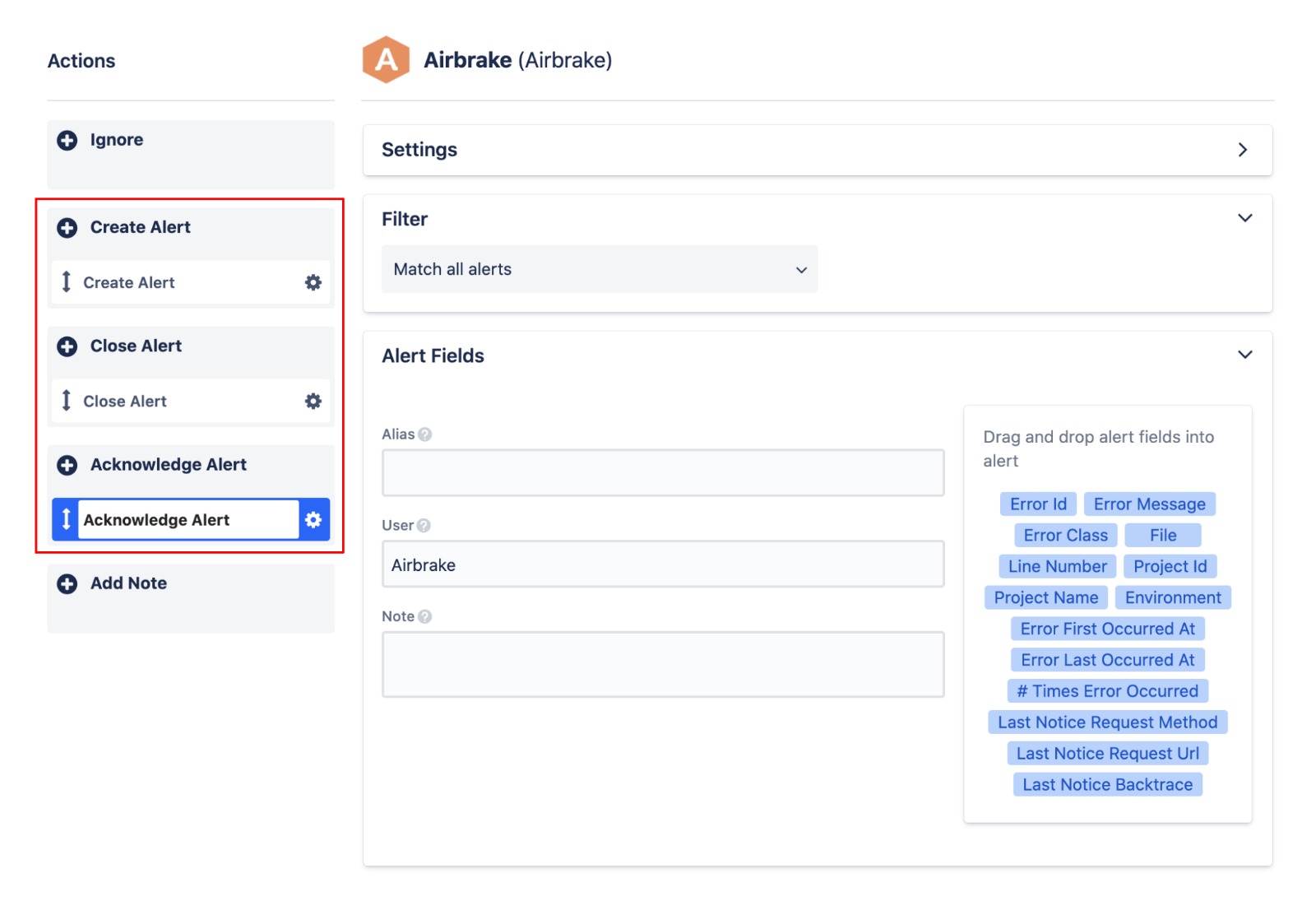Screen dimensions: 1316x915
Task: Click the Create Alert action heading
Action: pos(141,227)
